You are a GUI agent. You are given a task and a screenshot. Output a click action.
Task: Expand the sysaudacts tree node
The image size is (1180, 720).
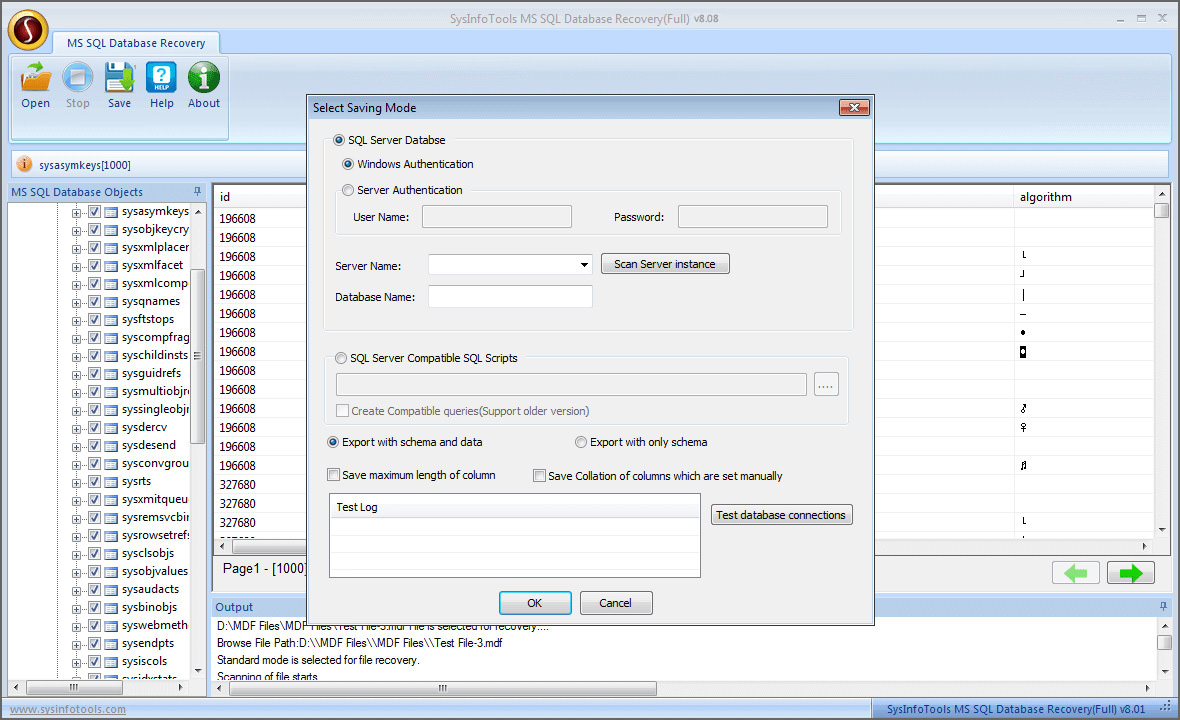[78, 589]
